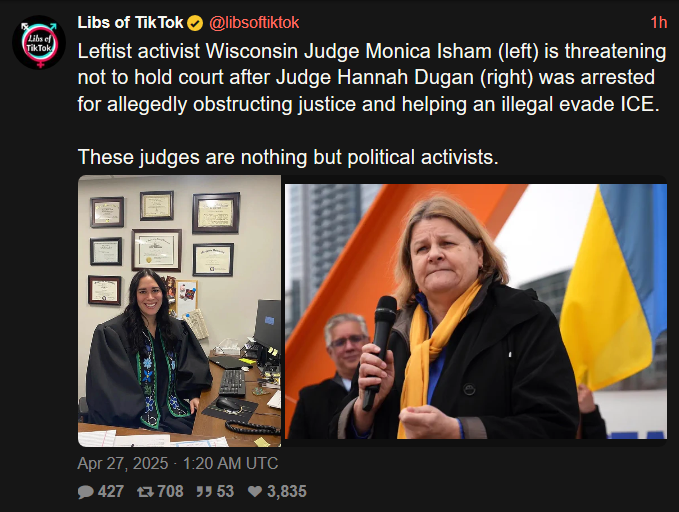Open the Apr 27, 2025 date permalink
The width and height of the screenshot is (679, 512).
tap(178, 463)
